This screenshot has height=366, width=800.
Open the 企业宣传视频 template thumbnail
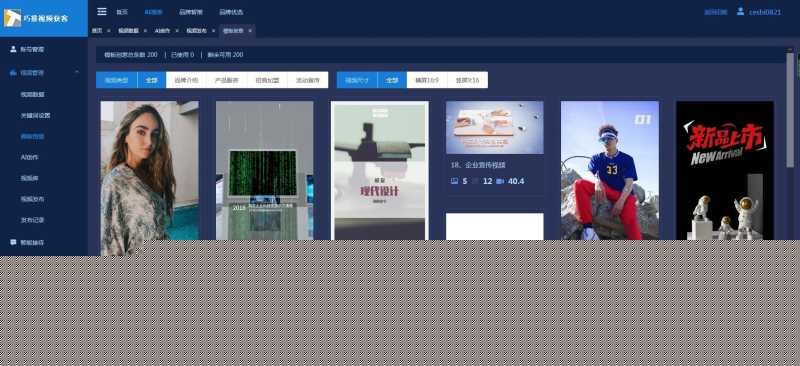[494, 127]
